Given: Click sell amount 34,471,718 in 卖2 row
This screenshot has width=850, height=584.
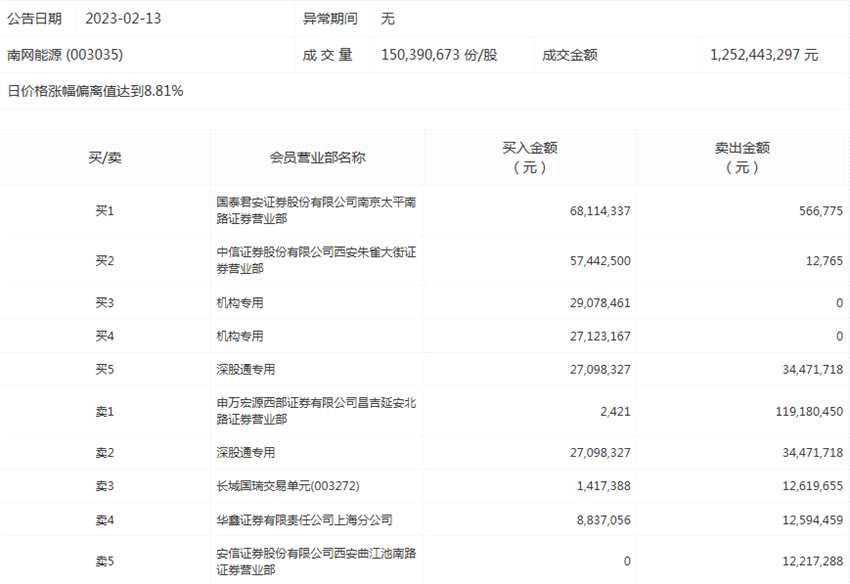Looking at the screenshot, I should pos(813,453).
